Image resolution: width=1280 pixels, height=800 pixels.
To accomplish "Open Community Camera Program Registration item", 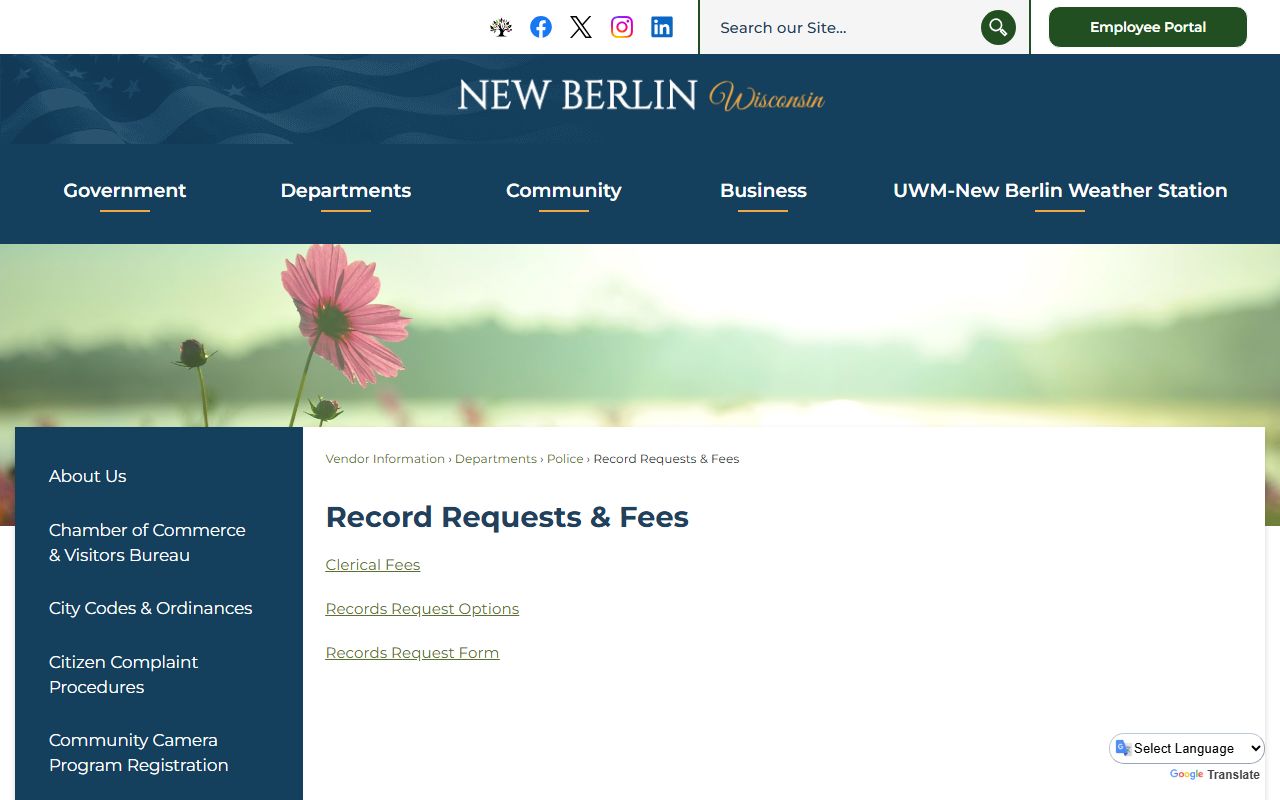I will 138,752.
